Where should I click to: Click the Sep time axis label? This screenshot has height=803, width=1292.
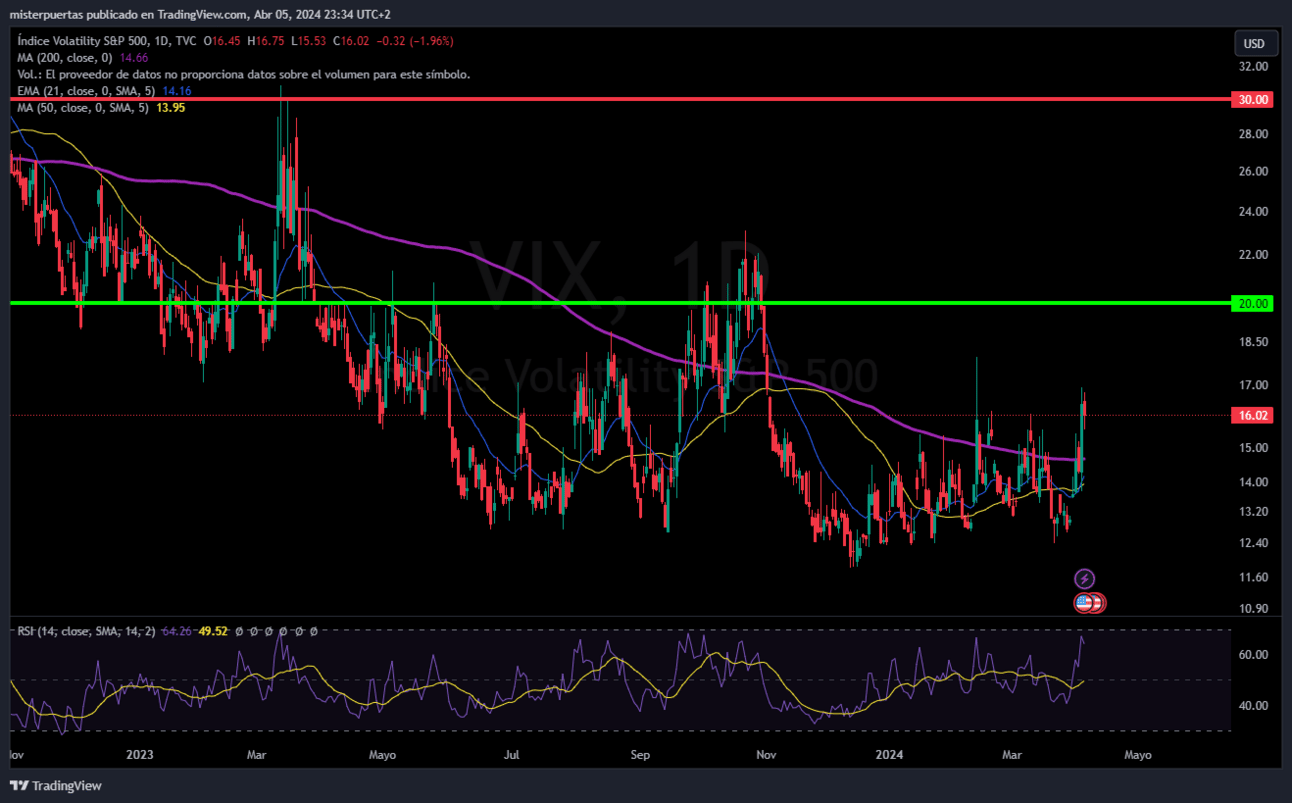pyautogui.click(x=641, y=755)
